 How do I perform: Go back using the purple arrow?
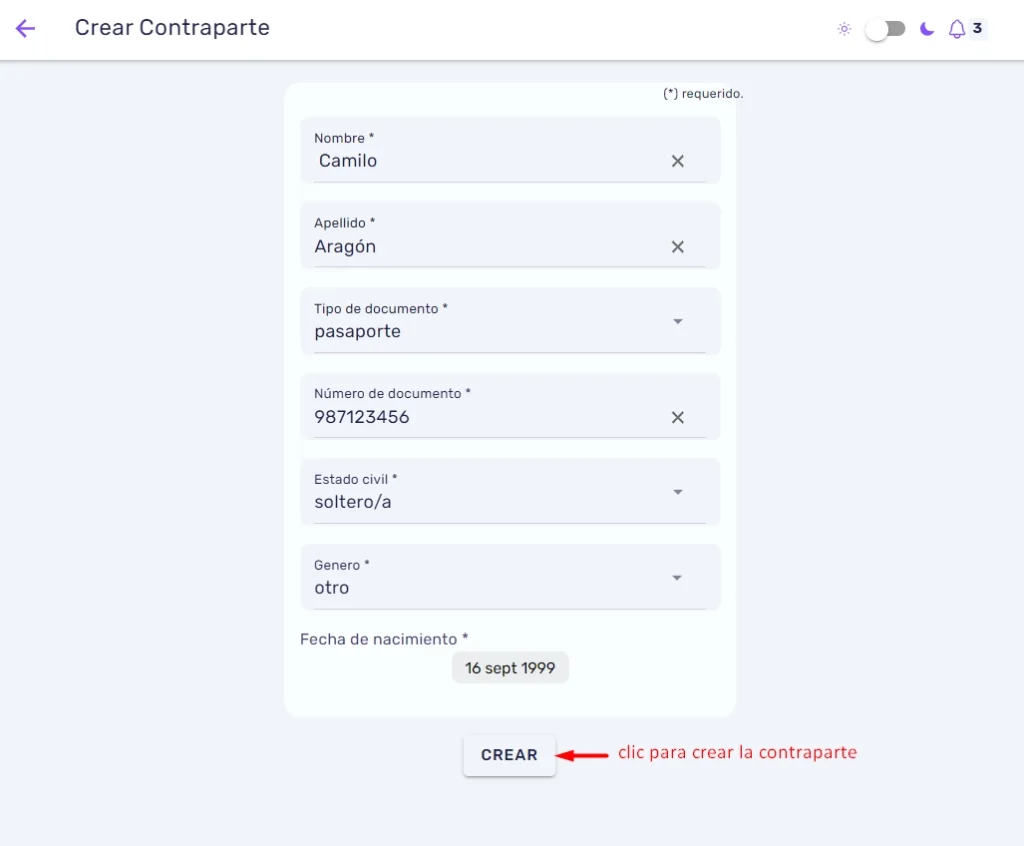[x=25, y=28]
